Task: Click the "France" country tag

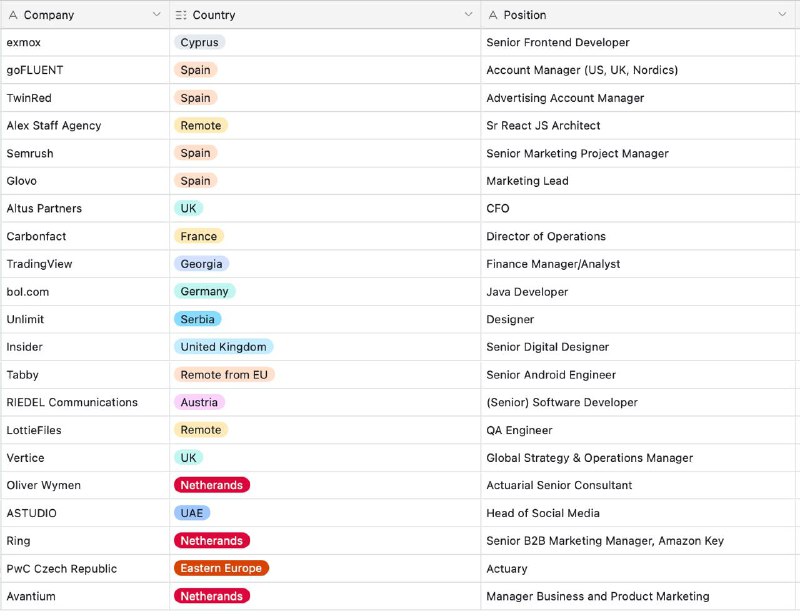Action: pyautogui.click(x=198, y=236)
